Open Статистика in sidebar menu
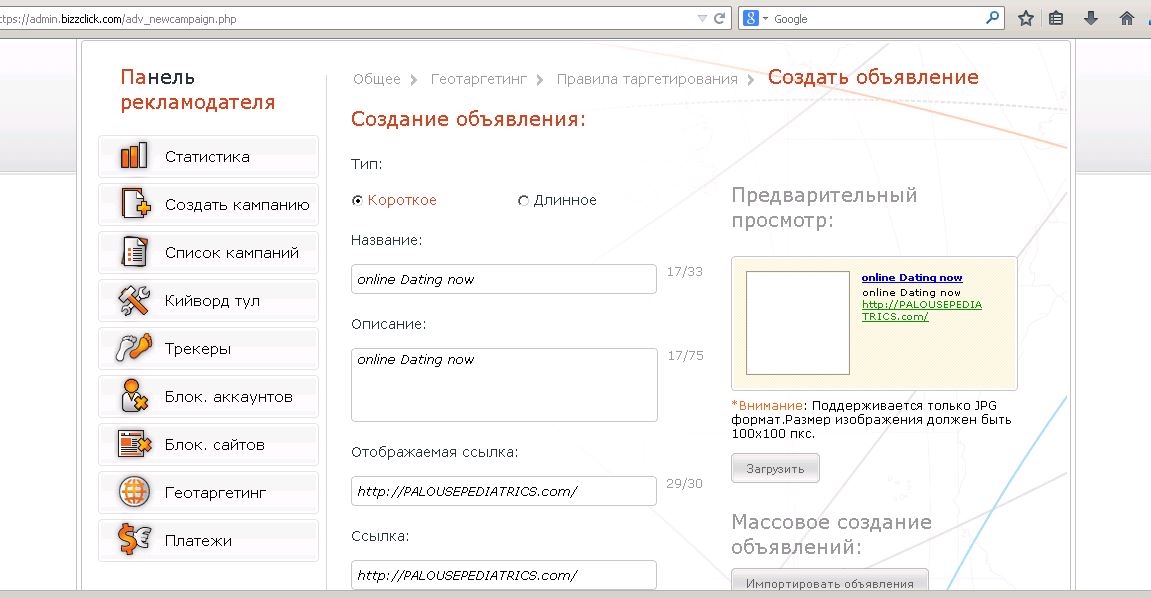 coord(208,156)
